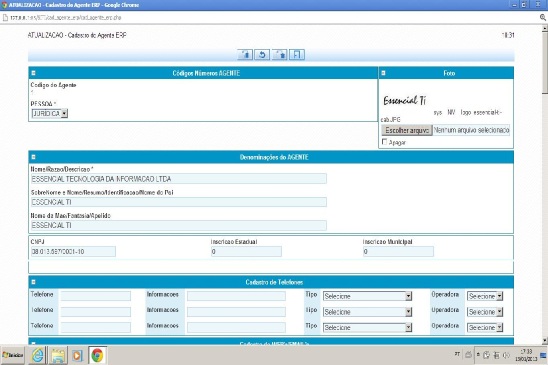Image resolution: width=548 pixels, height=365 pixels.
Task: Open the file explorer folder taskbar icon
Action: [58, 355]
